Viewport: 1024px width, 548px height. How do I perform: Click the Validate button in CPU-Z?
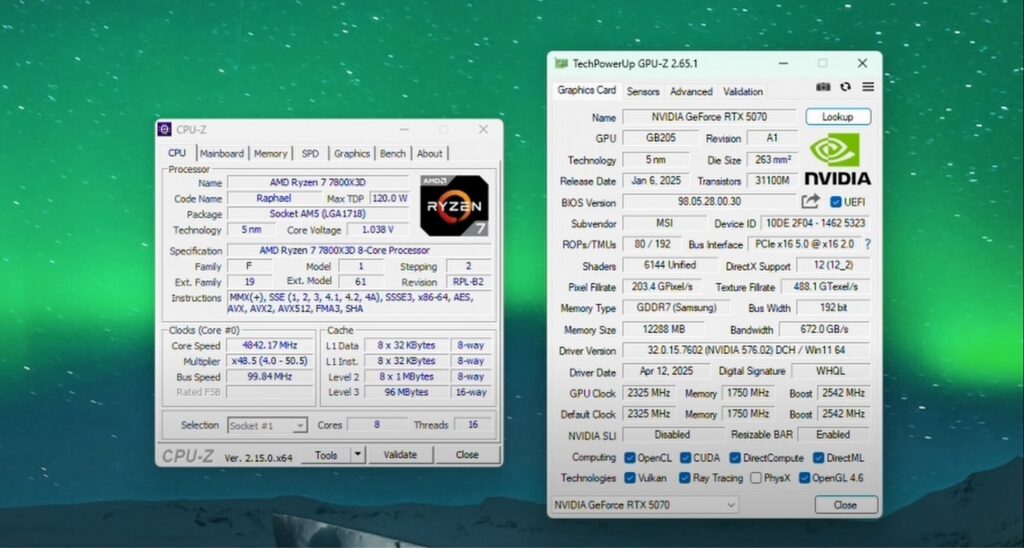coord(400,454)
